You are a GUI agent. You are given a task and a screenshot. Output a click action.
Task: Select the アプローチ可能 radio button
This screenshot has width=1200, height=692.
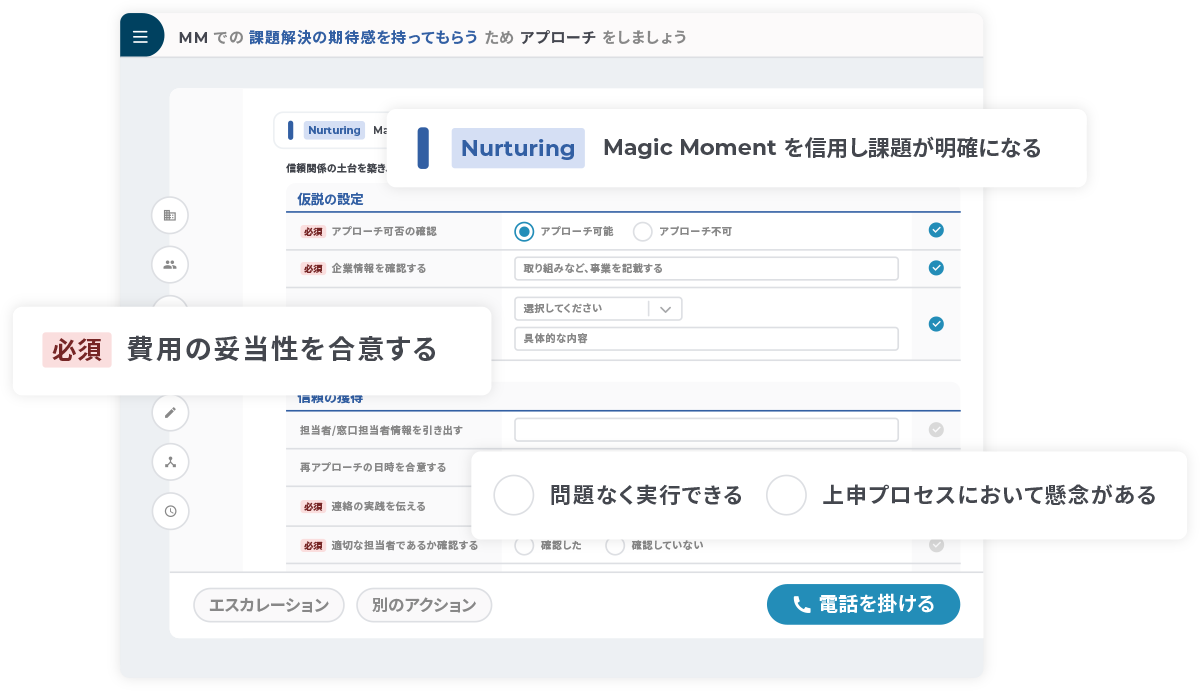pos(523,231)
